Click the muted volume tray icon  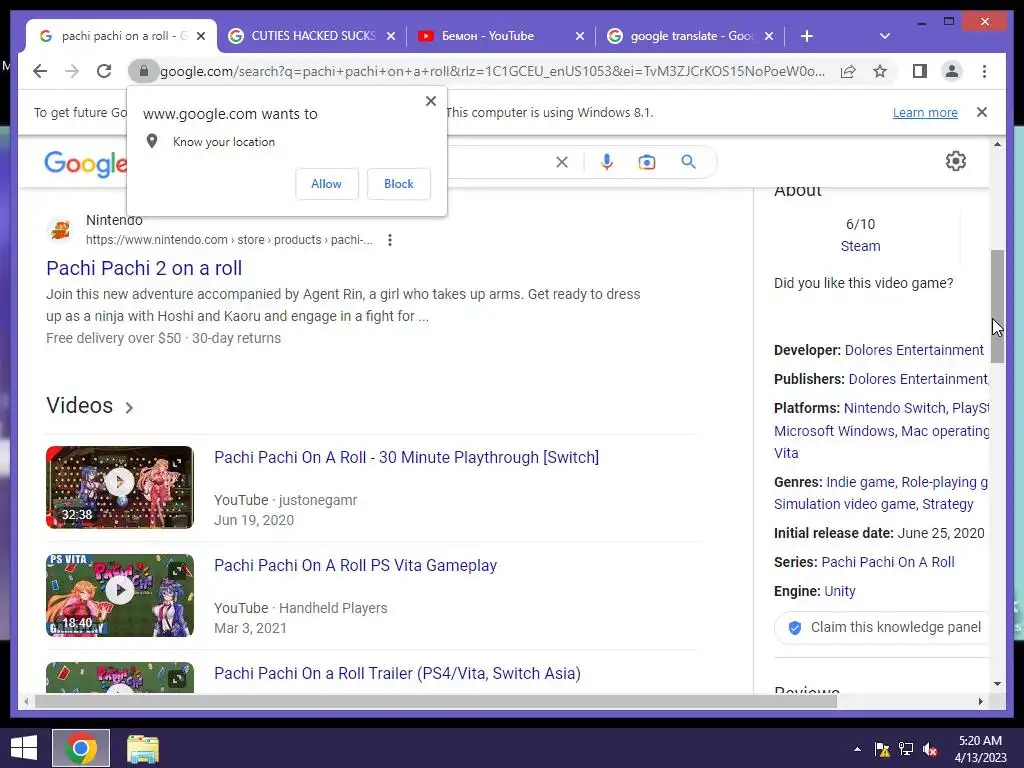(x=930, y=749)
